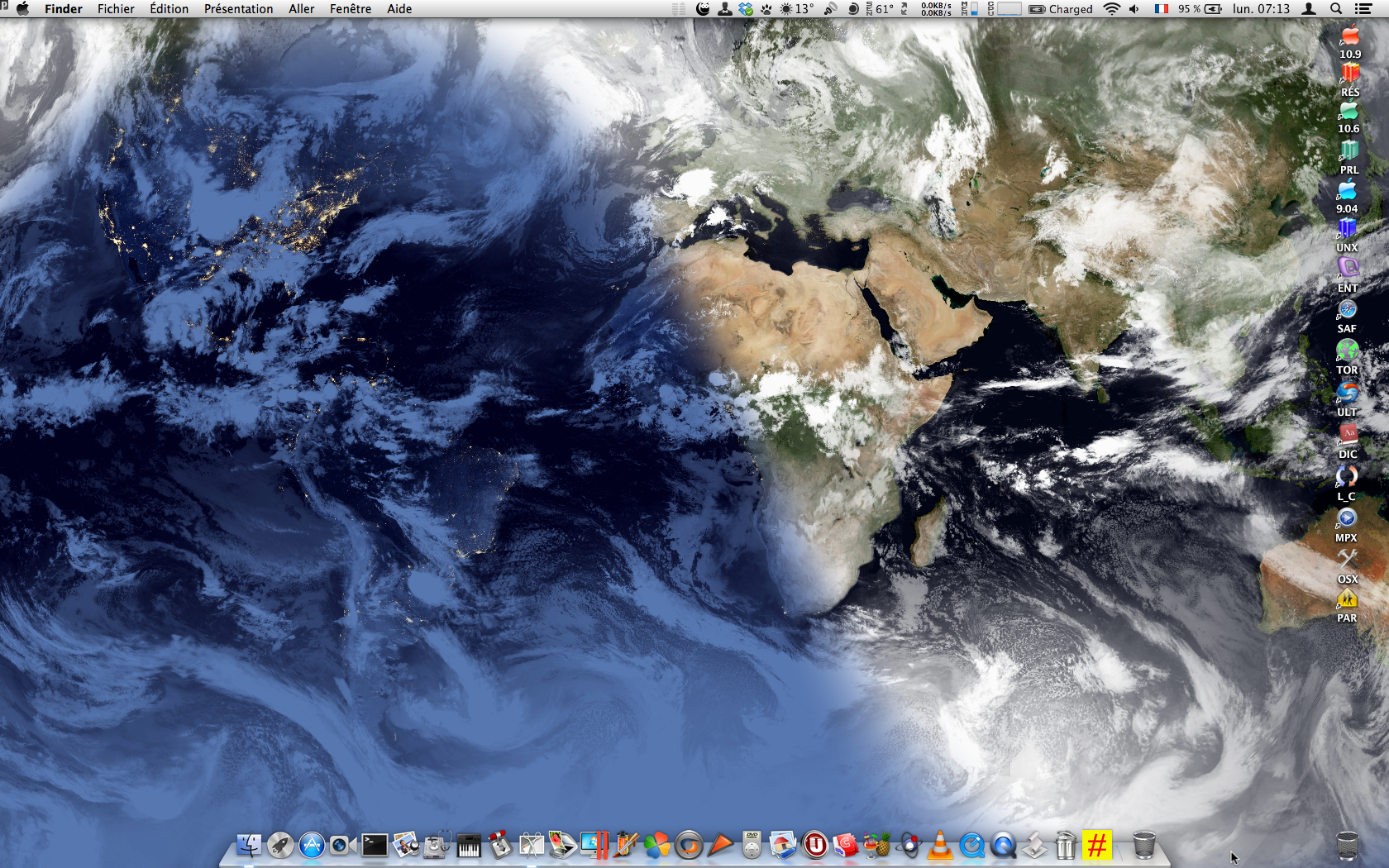Open Finder from the Dock
Viewport: 1389px width, 868px height.
(x=249, y=845)
